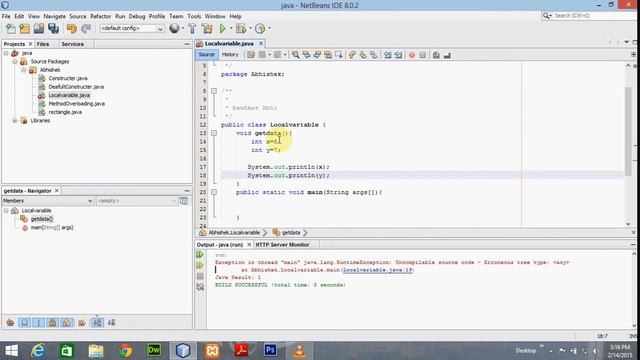Toggle Show Static Members filter in Navigator
Screen dimensions: 640x360
pos(38,322)
